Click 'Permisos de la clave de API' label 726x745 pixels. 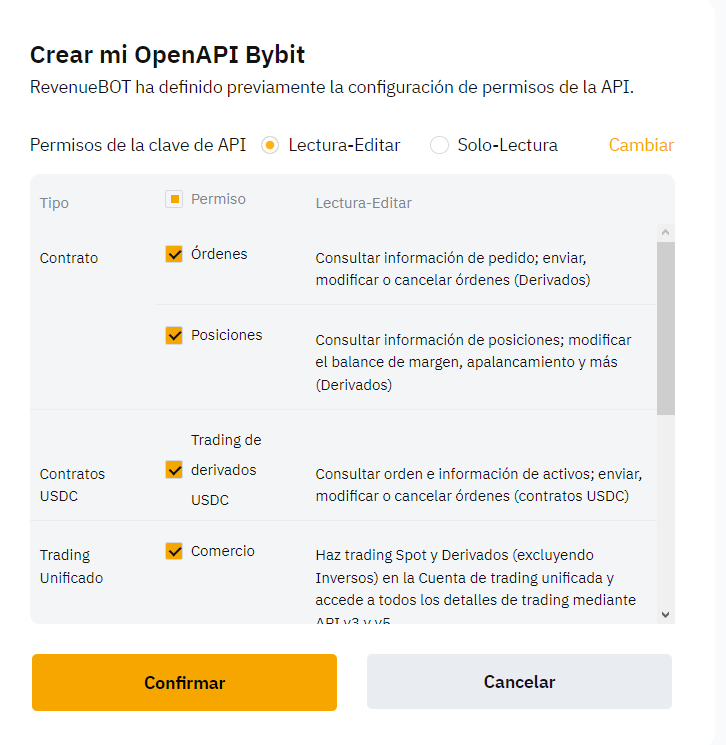point(138,145)
